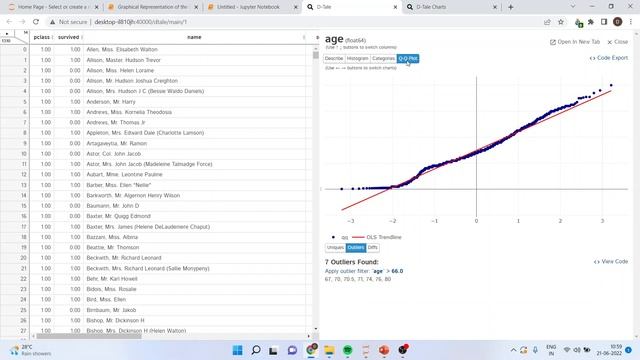The height and width of the screenshot is (360, 640).
Task: Switch to Untitled Jupyter Notebook tab
Action: (x=252, y=7)
